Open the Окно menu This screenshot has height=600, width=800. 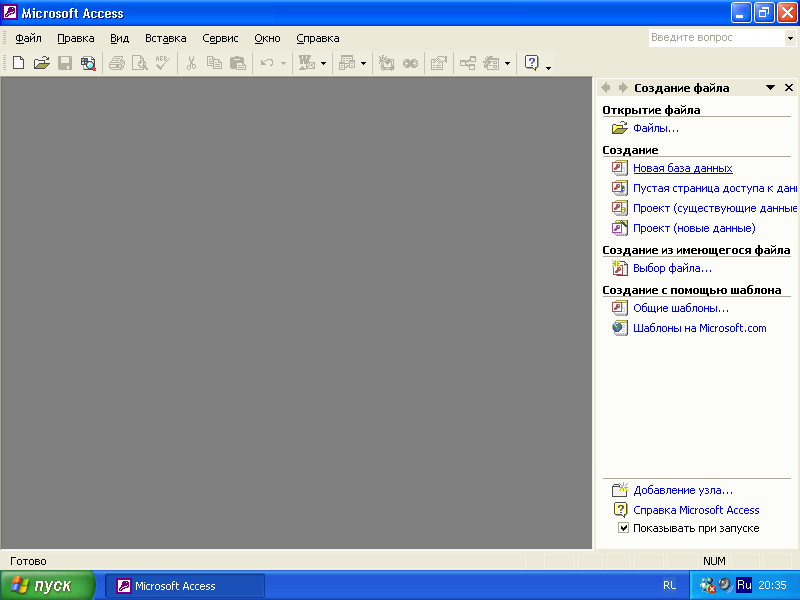(267, 38)
